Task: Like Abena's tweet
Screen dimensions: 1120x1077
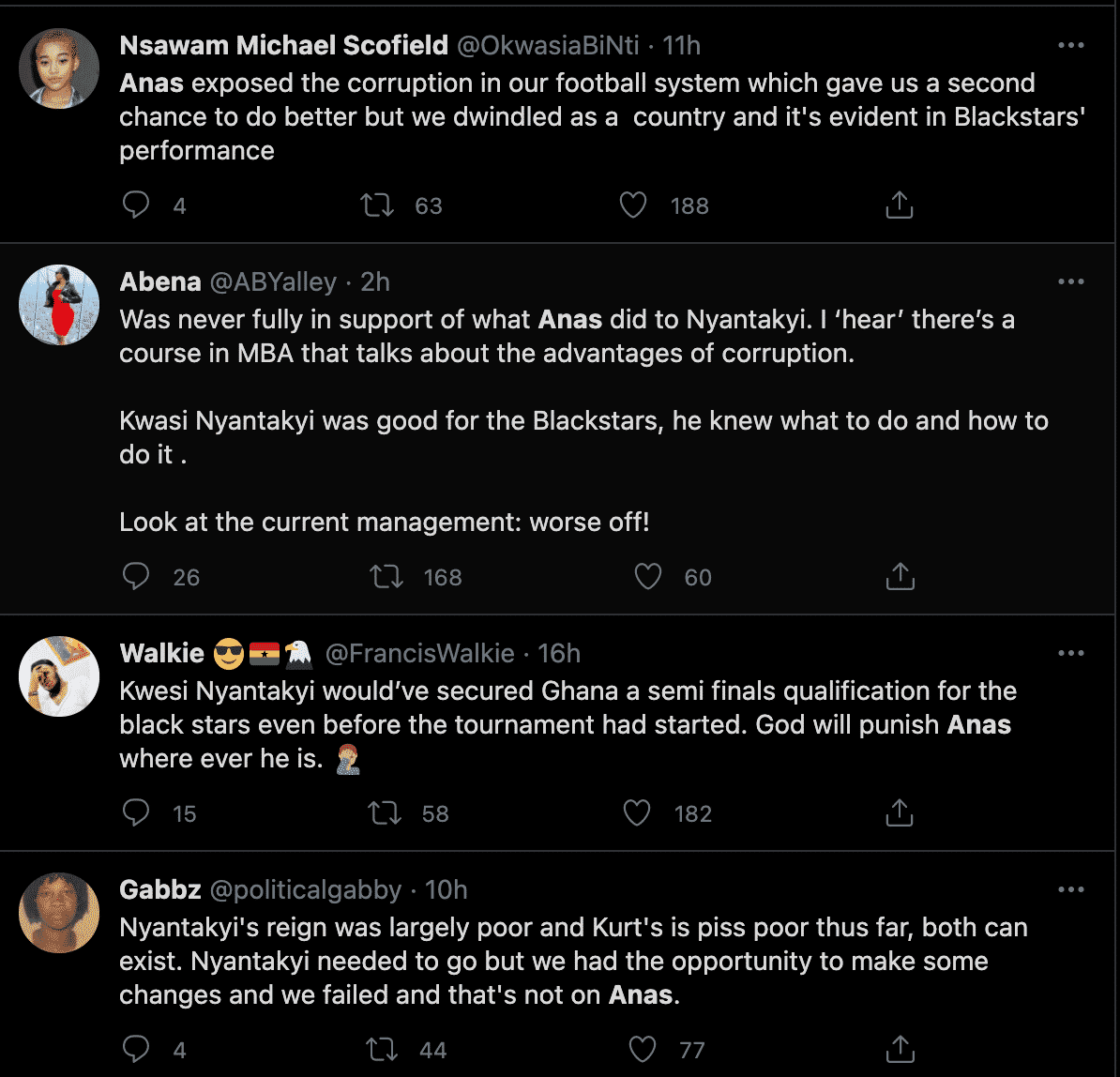Action: (648, 576)
